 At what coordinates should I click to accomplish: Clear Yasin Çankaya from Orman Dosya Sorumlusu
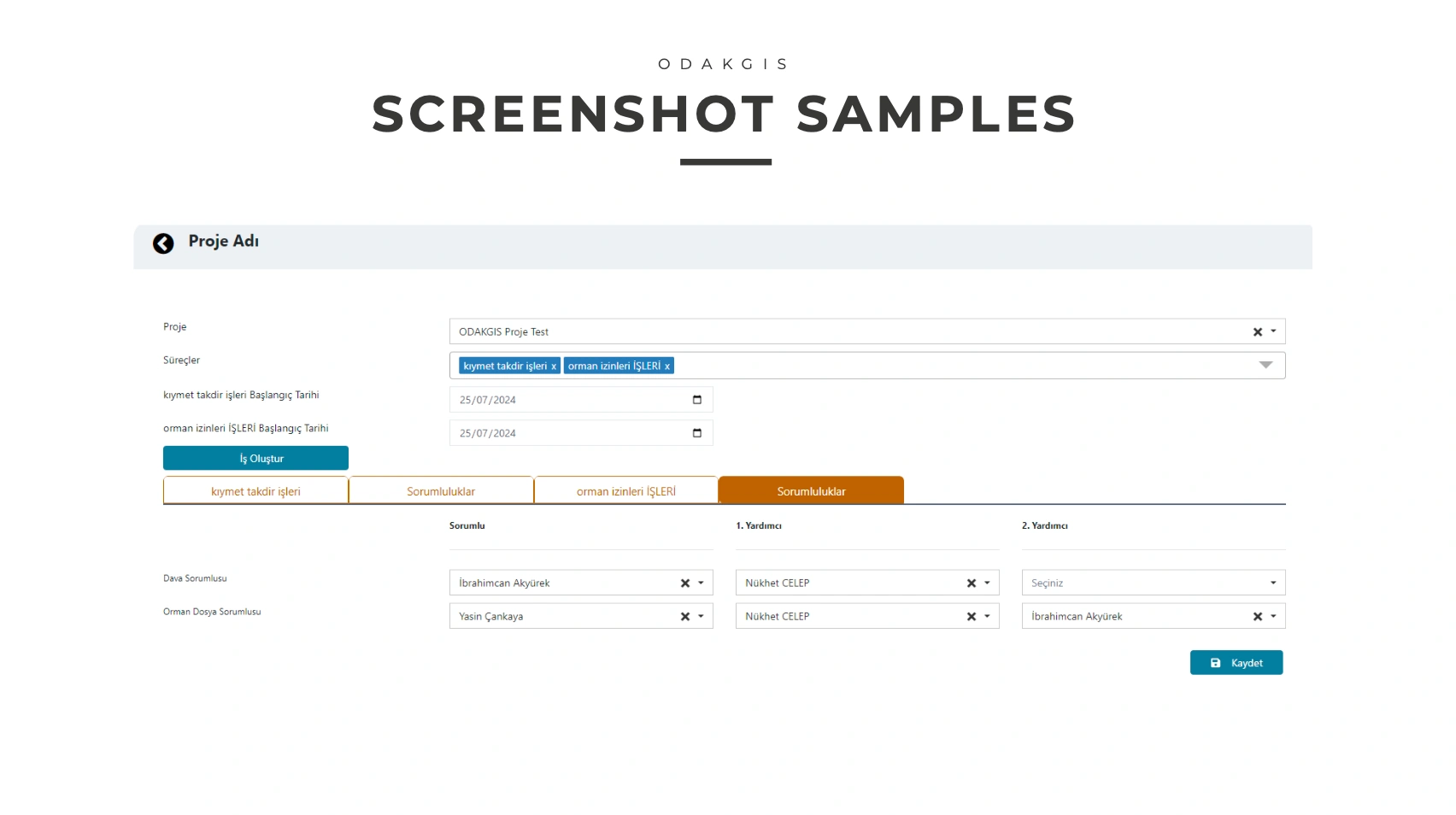[x=684, y=617]
